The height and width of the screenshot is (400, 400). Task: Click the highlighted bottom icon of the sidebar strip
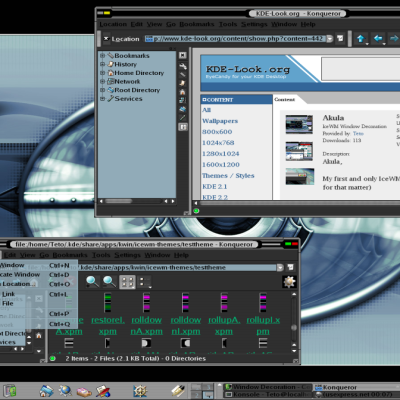click(183, 127)
